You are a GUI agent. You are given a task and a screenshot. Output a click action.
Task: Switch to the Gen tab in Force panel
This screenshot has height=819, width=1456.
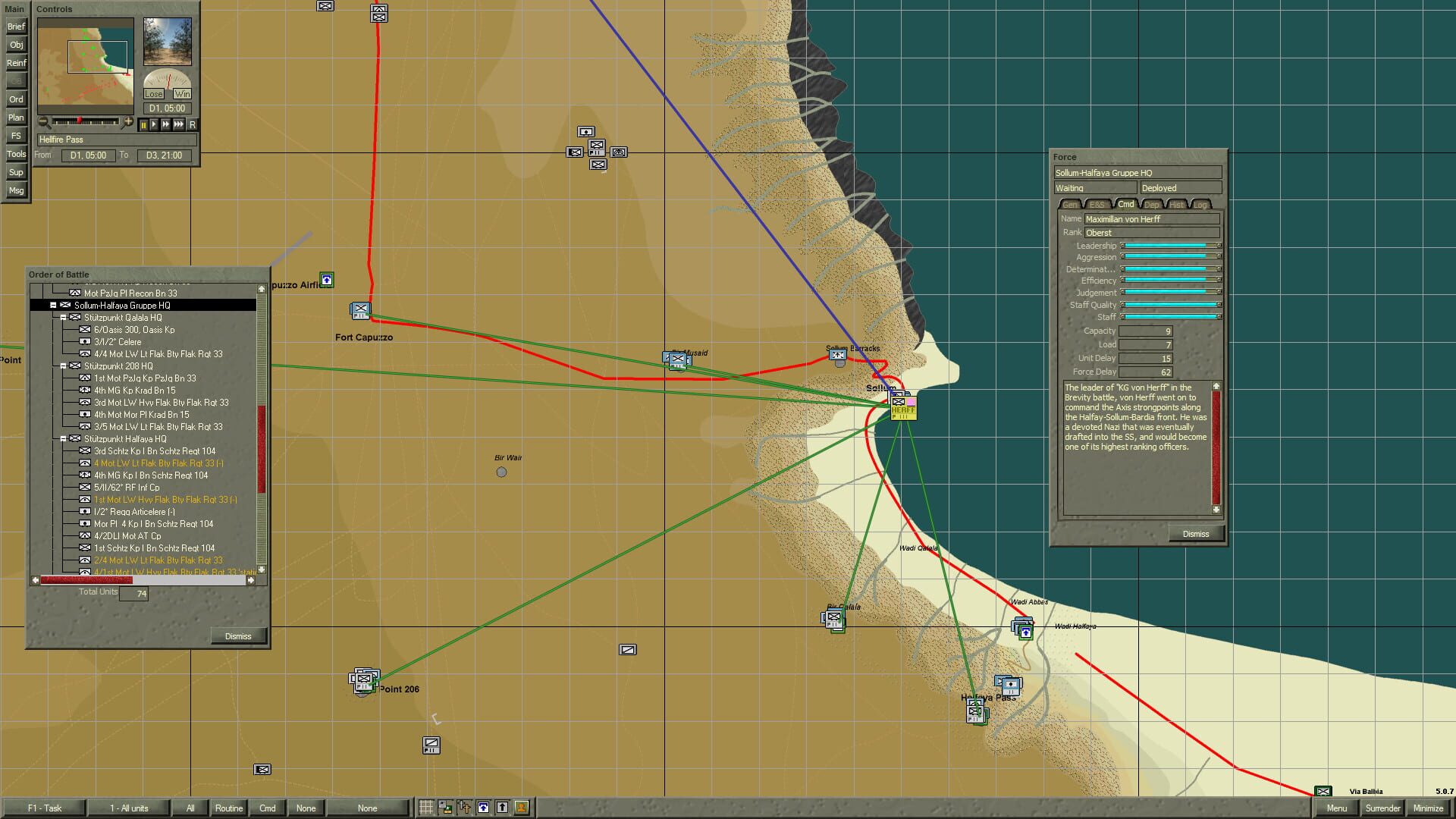1071,204
